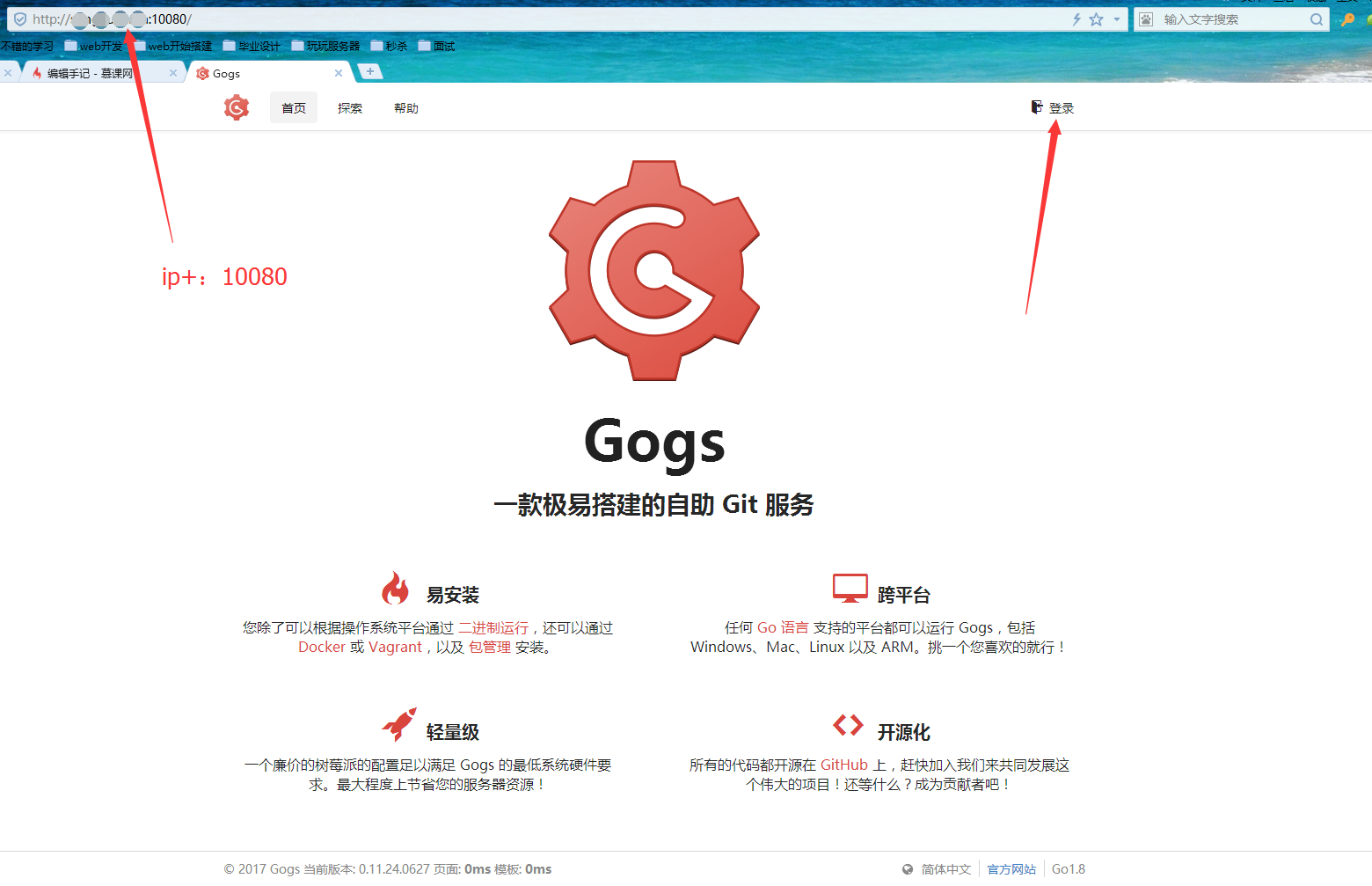Viewport: 1372px width, 886px height.
Task: Open the 帮助 page from the navbar
Action: (405, 107)
